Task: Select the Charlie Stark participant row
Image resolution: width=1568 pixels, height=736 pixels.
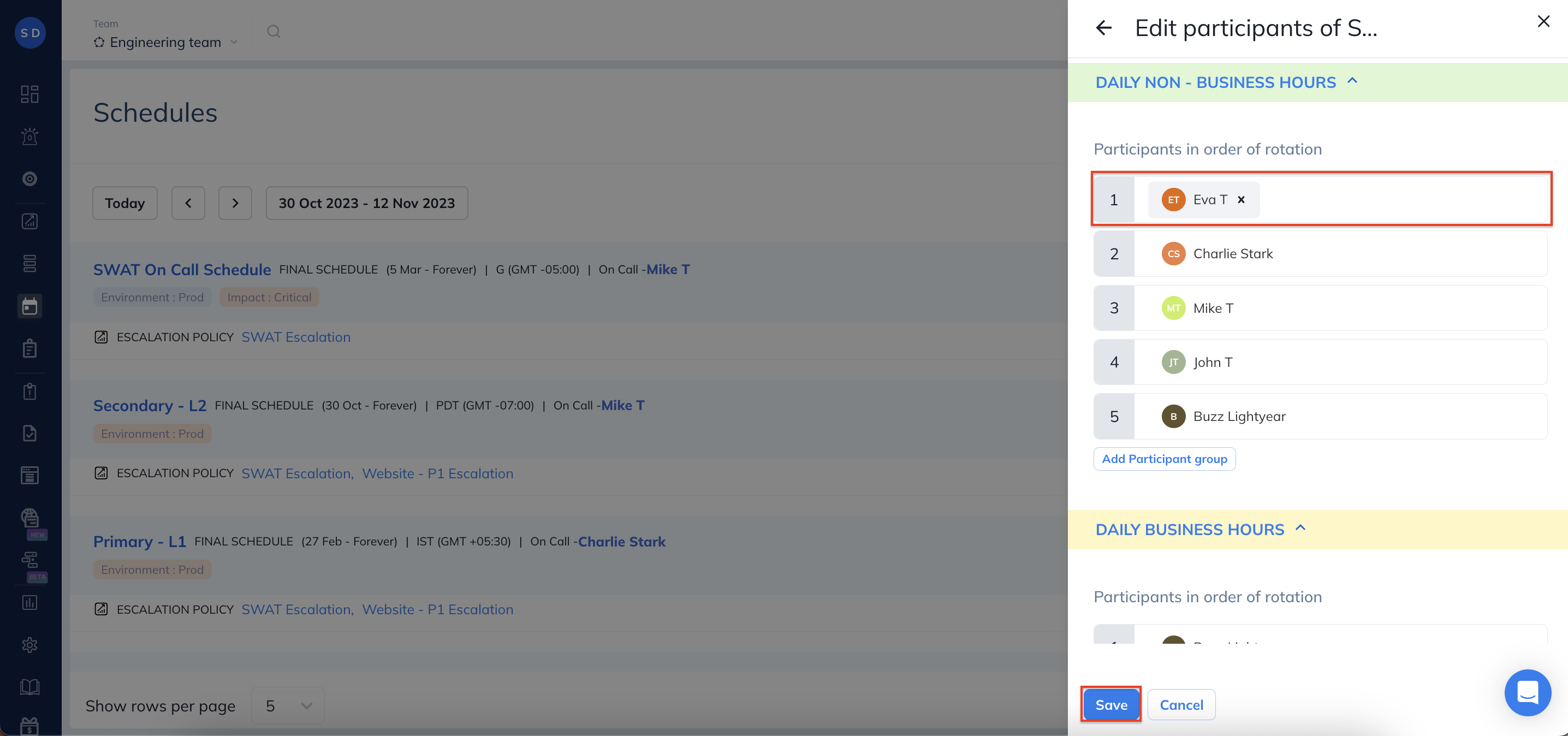Action: 1233,254
